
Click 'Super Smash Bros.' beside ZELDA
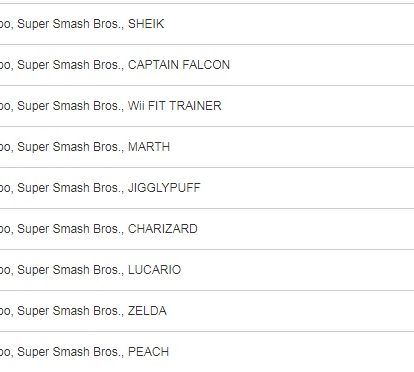point(70,311)
